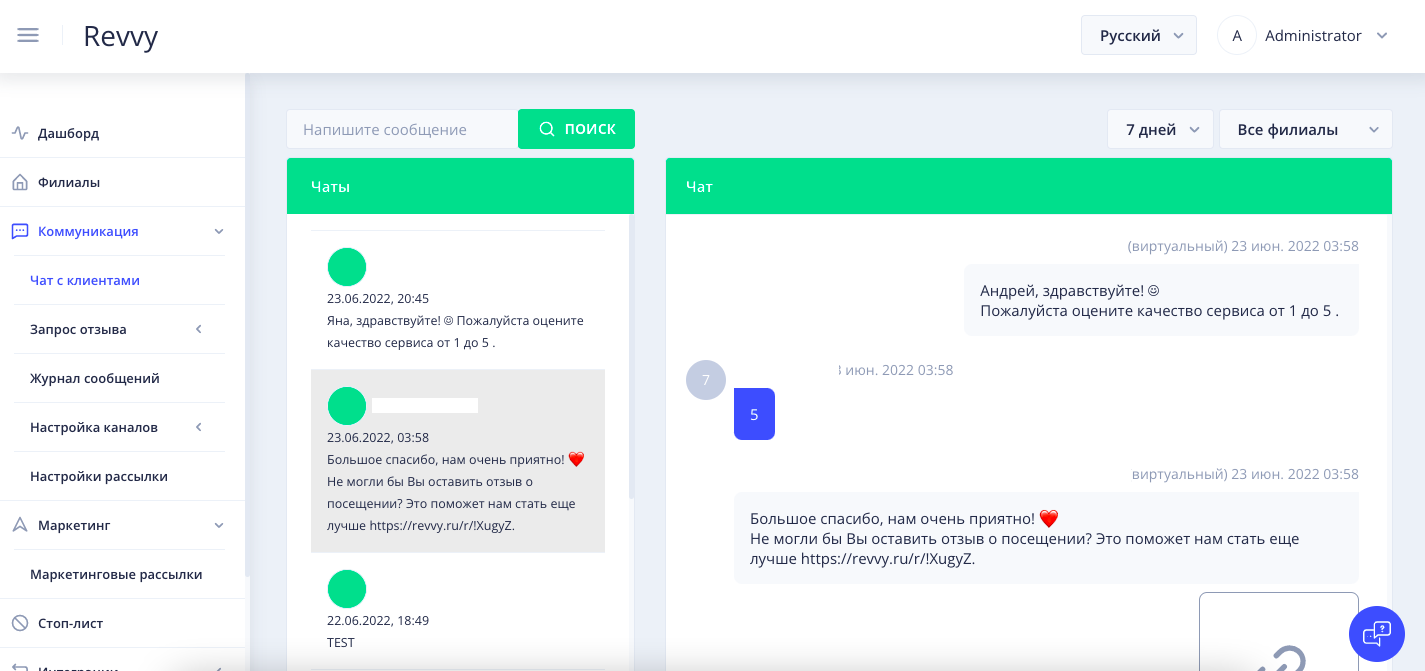Expand the Настройка каналов submenu

(x=198, y=427)
